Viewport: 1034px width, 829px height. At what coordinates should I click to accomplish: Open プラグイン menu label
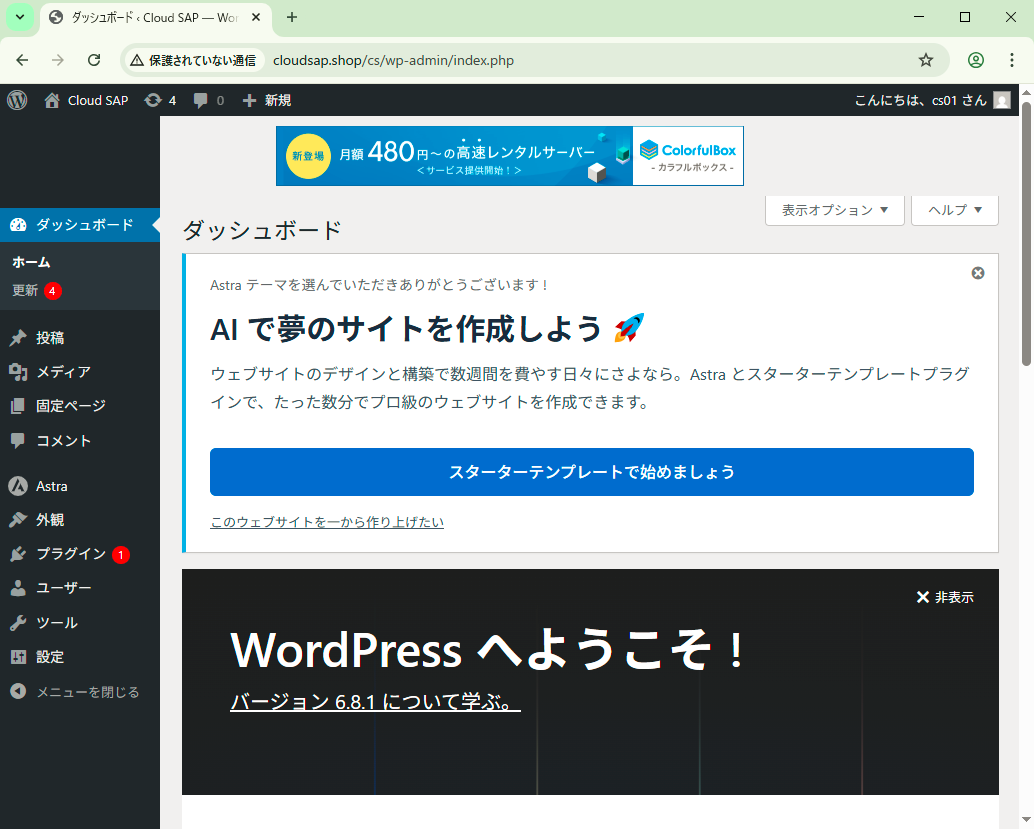71,554
